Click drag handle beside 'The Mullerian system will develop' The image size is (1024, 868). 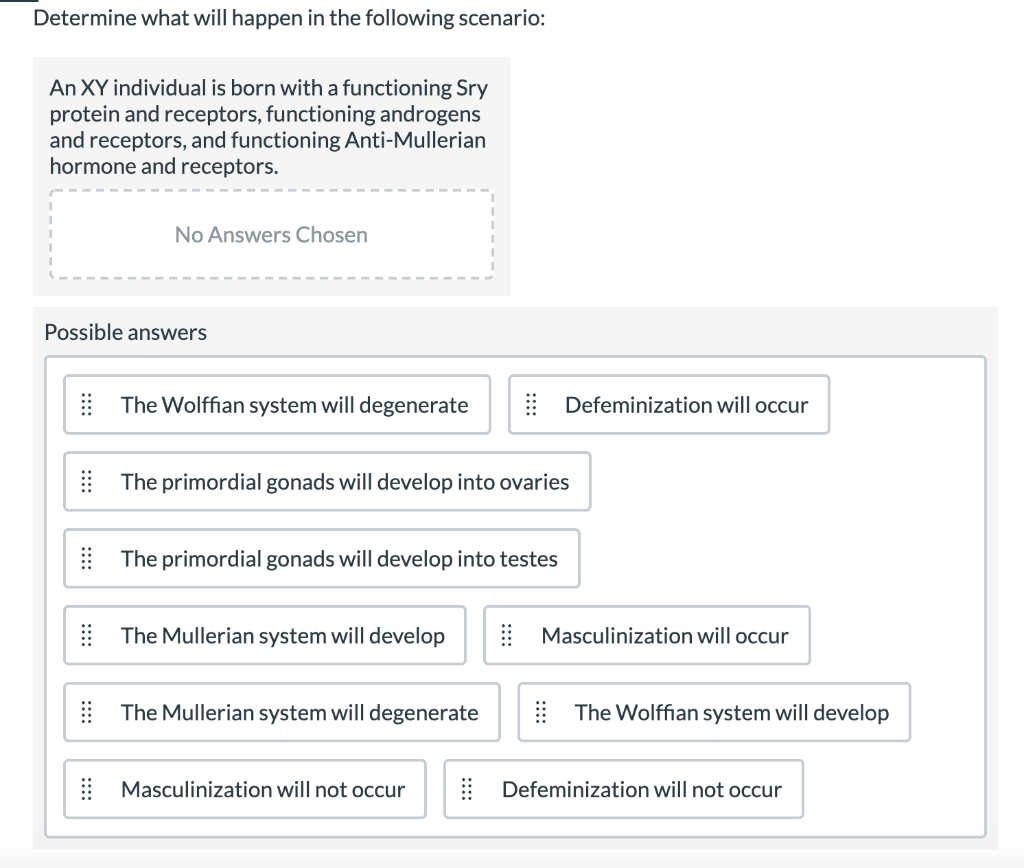click(x=86, y=636)
